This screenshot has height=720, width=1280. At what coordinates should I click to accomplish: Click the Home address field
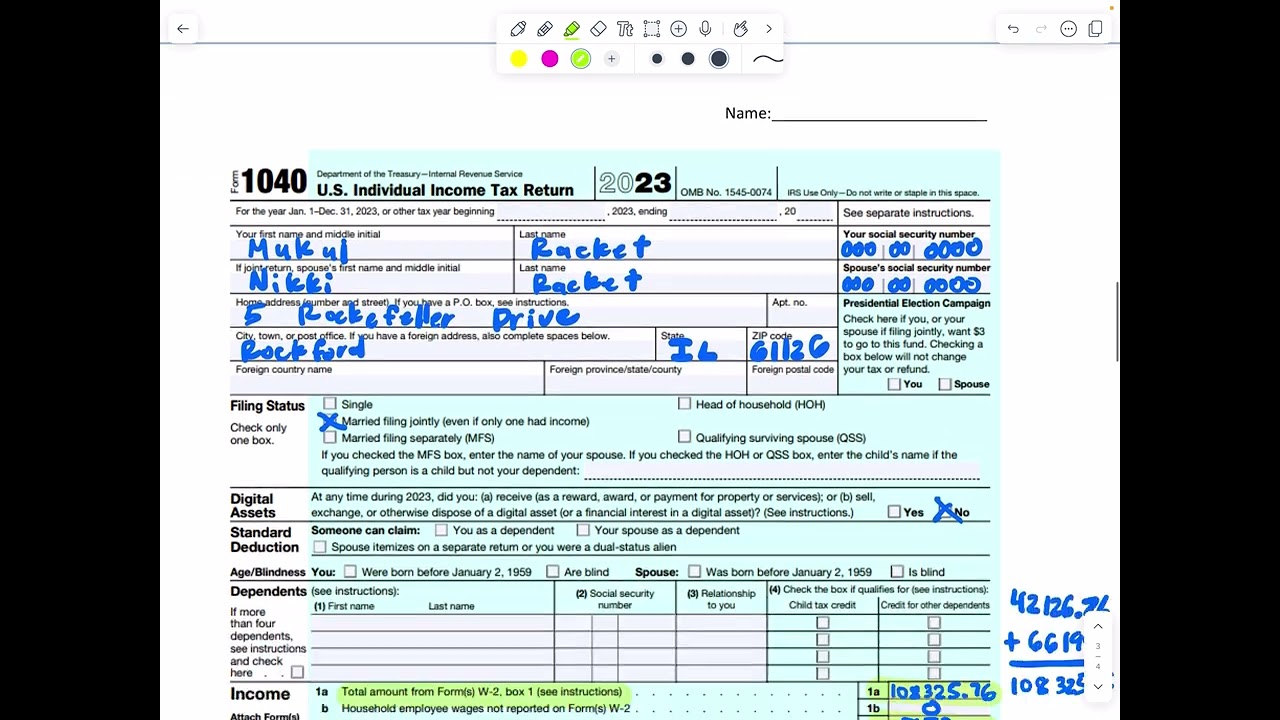coord(498,311)
